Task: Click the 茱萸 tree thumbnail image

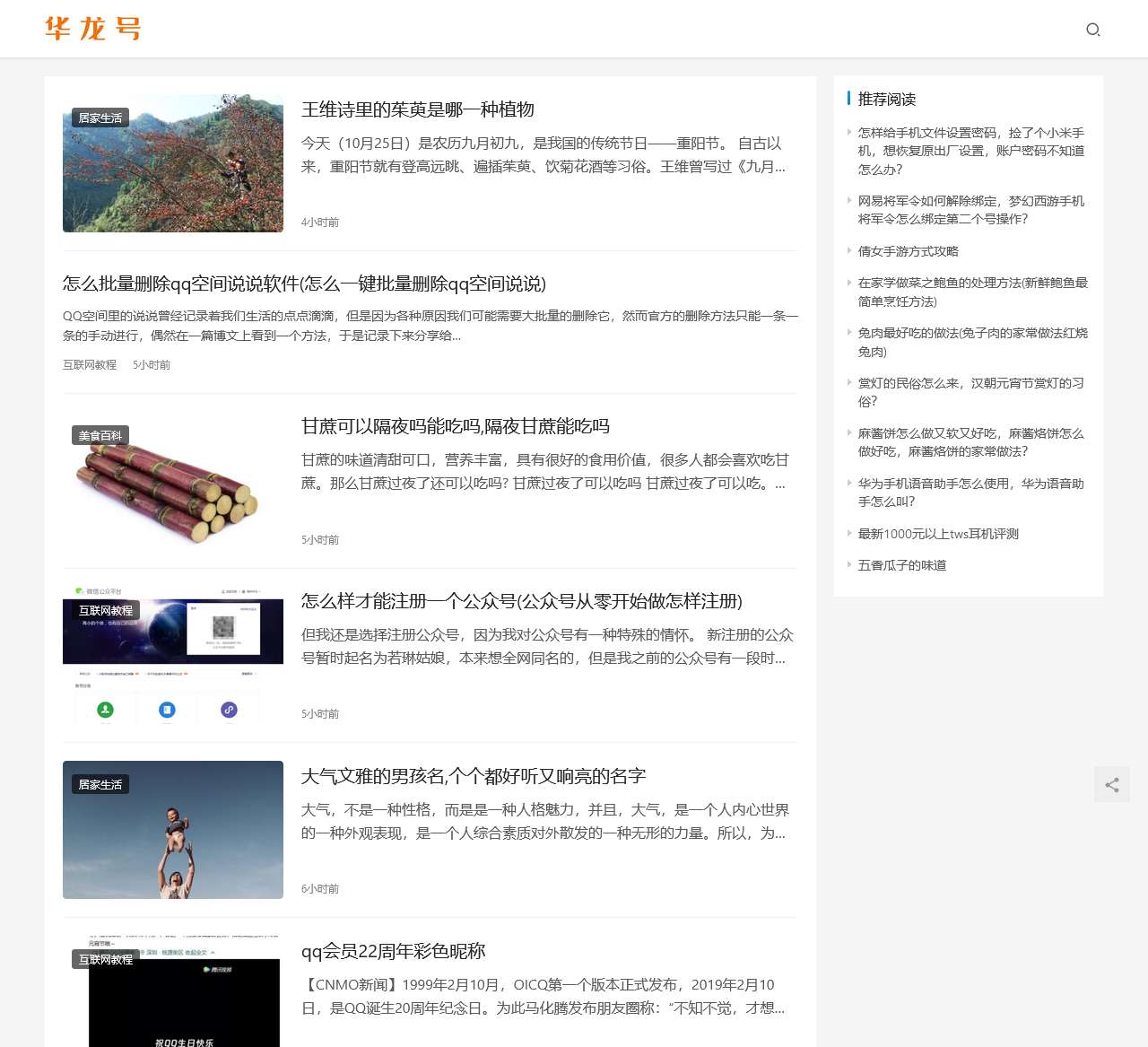Action: (x=173, y=163)
